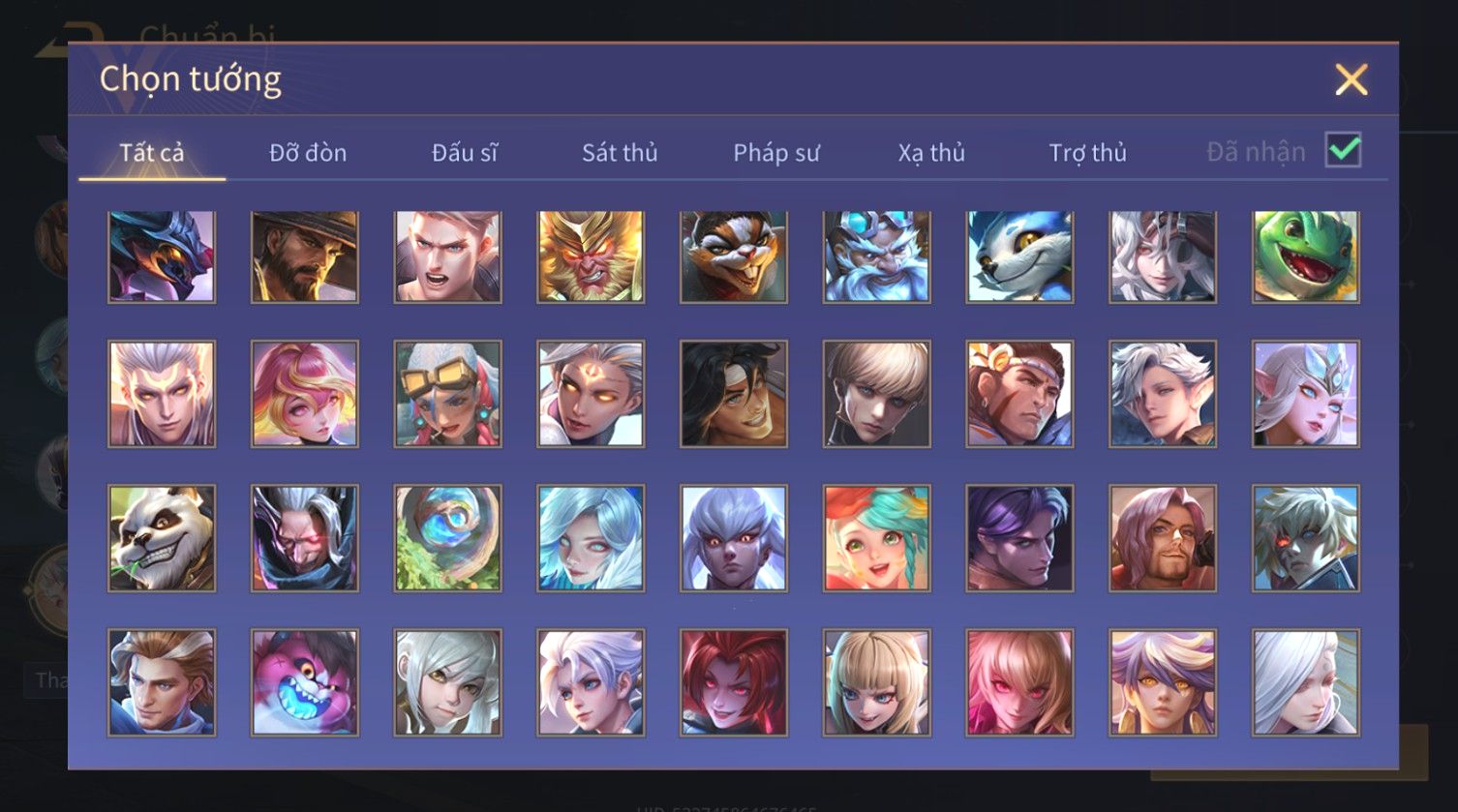Image resolution: width=1458 pixels, height=812 pixels.
Task: Pick the green frog hero portrait
Action: (1305, 256)
